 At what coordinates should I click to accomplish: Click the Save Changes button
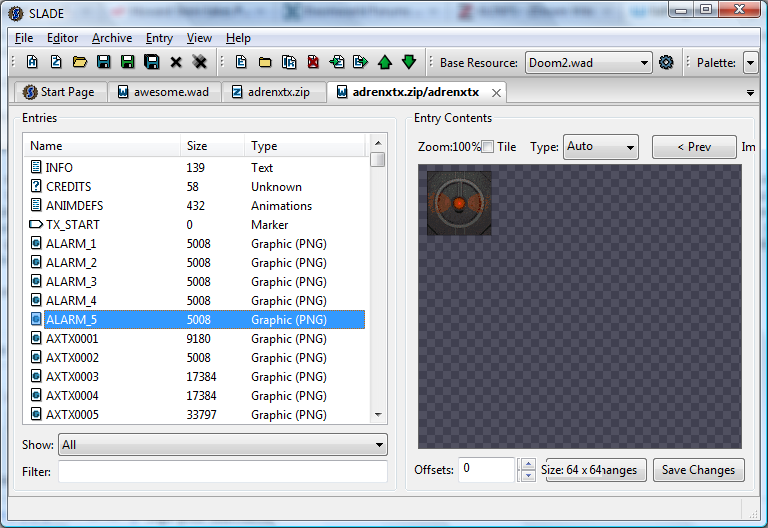[x=698, y=470]
